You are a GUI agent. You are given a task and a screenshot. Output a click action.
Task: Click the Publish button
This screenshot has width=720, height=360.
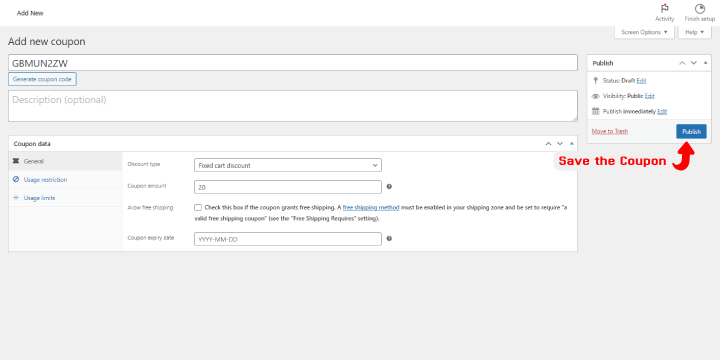(691, 131)
